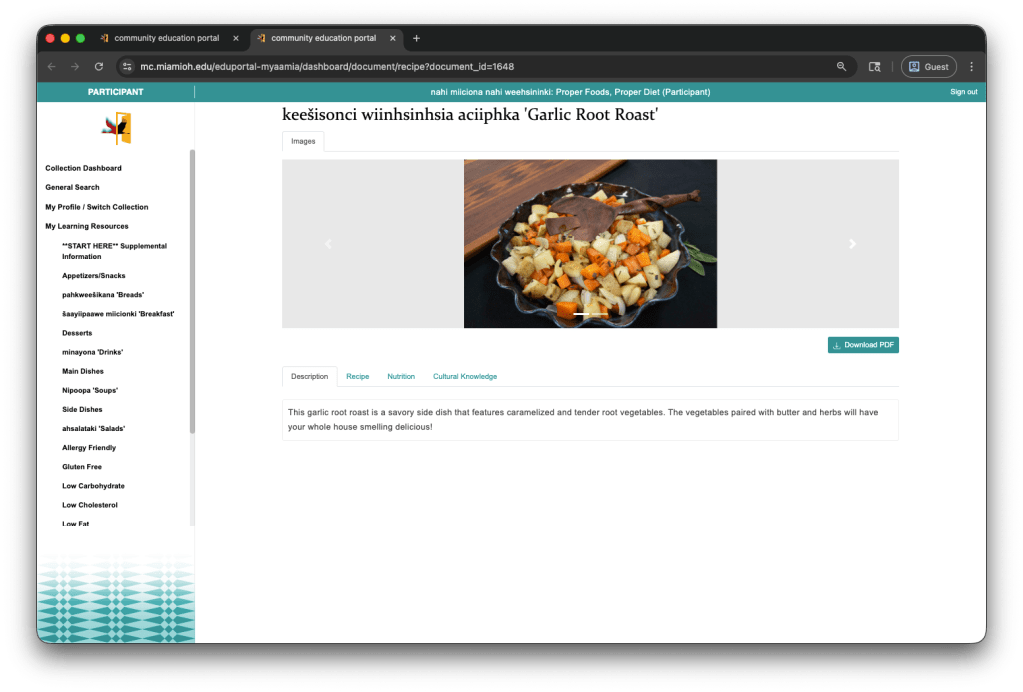Expand the My Learning Resources section
Viewport: 1023px width, 692px height.
pos(86,226)
